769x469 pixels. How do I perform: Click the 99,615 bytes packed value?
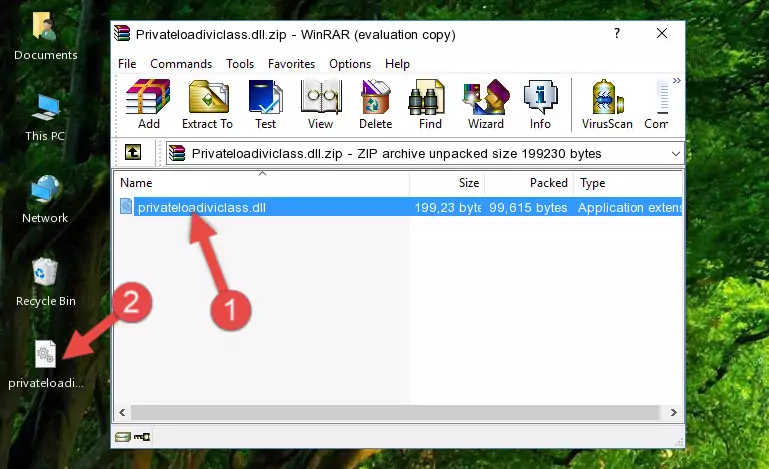pos(528,208)
